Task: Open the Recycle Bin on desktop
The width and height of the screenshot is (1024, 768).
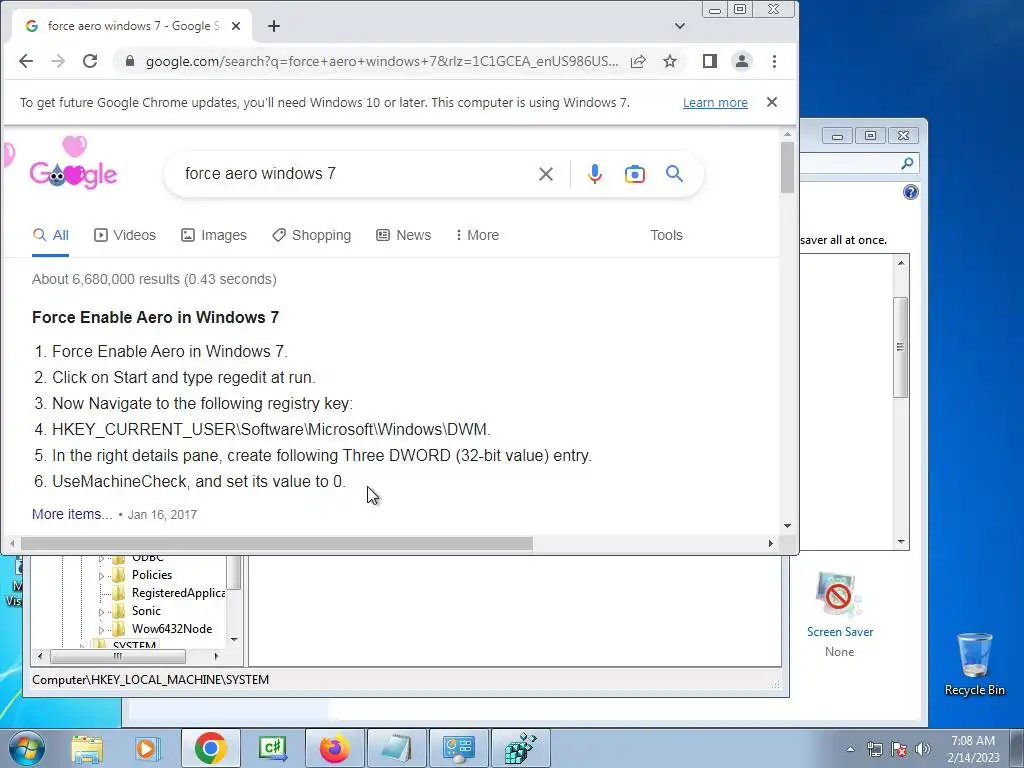Action: [974, 665]
